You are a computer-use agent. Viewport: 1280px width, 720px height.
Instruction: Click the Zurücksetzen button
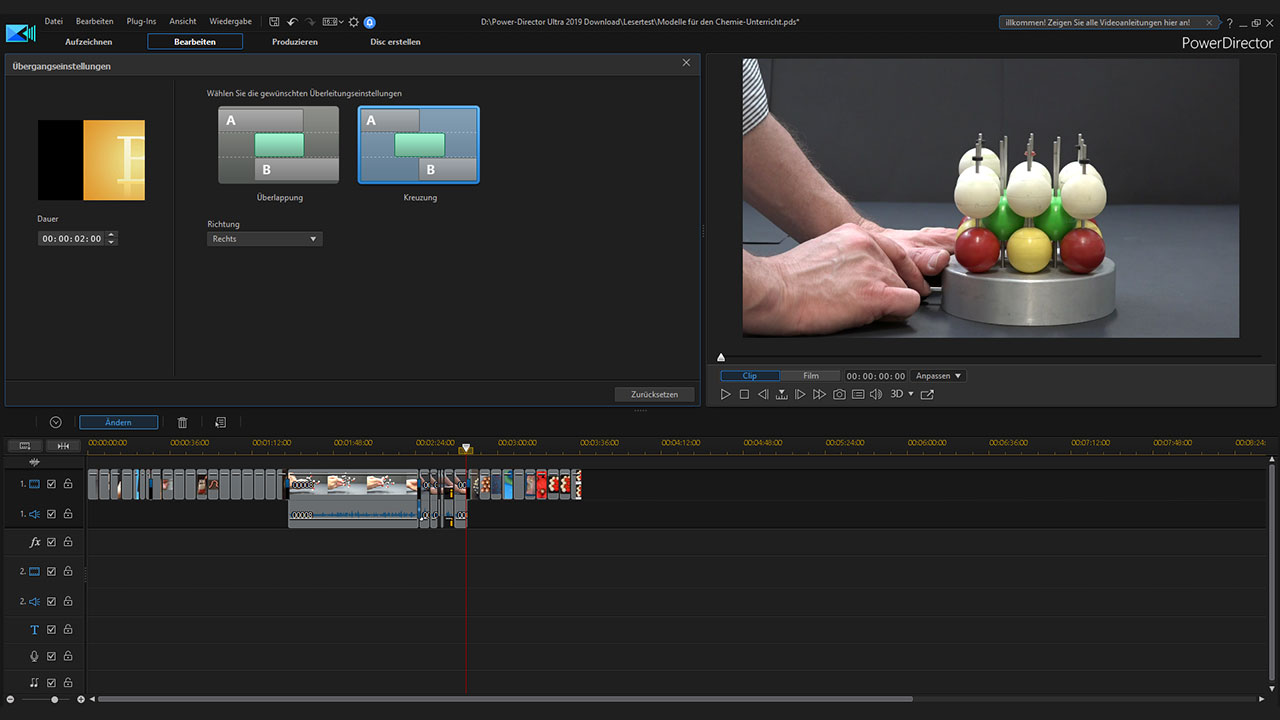click(x=654, y=394)
